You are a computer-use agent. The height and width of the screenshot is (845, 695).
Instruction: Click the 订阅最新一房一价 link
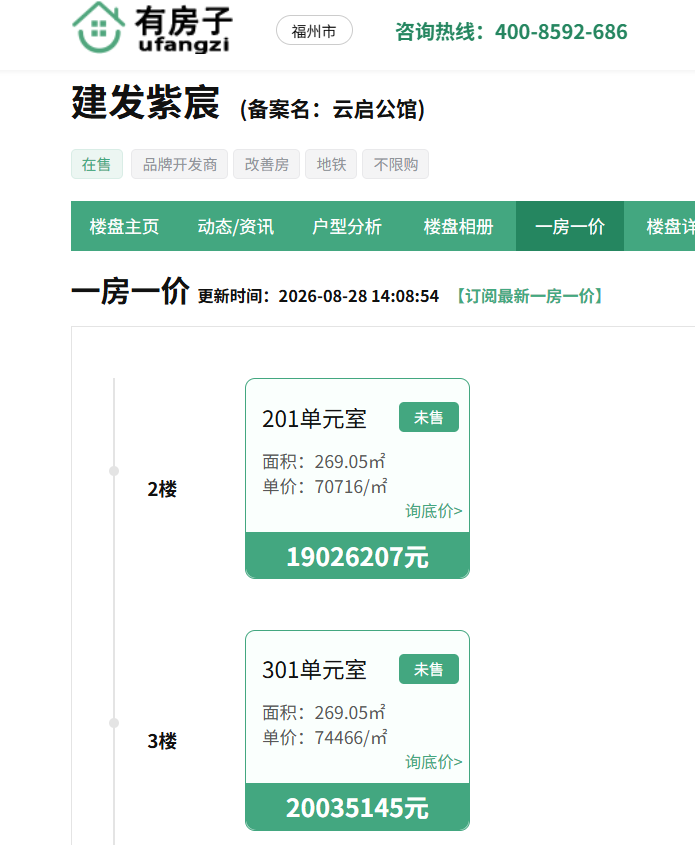[x=530, y=296]
